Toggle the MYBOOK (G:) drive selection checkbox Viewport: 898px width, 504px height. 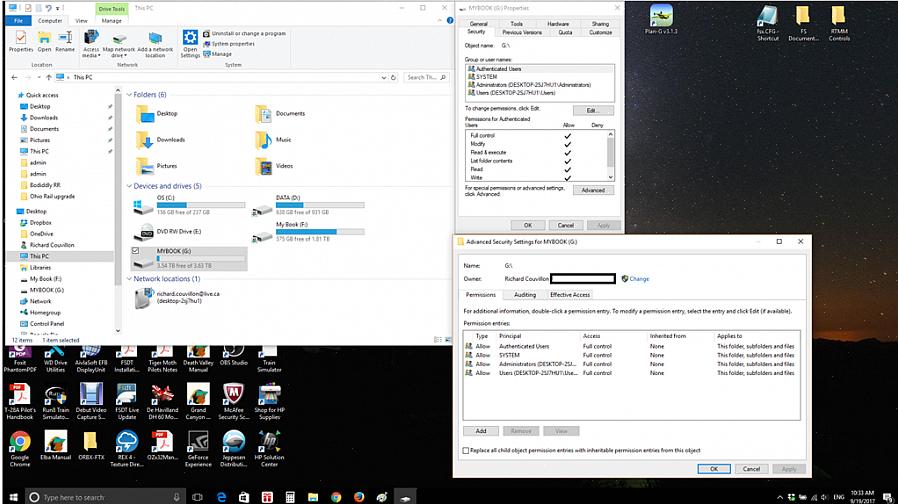pos(136,251)
